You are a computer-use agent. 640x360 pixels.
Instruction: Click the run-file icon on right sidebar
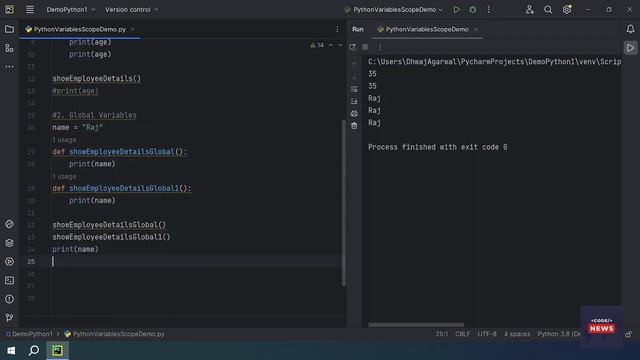click(631, 48)
